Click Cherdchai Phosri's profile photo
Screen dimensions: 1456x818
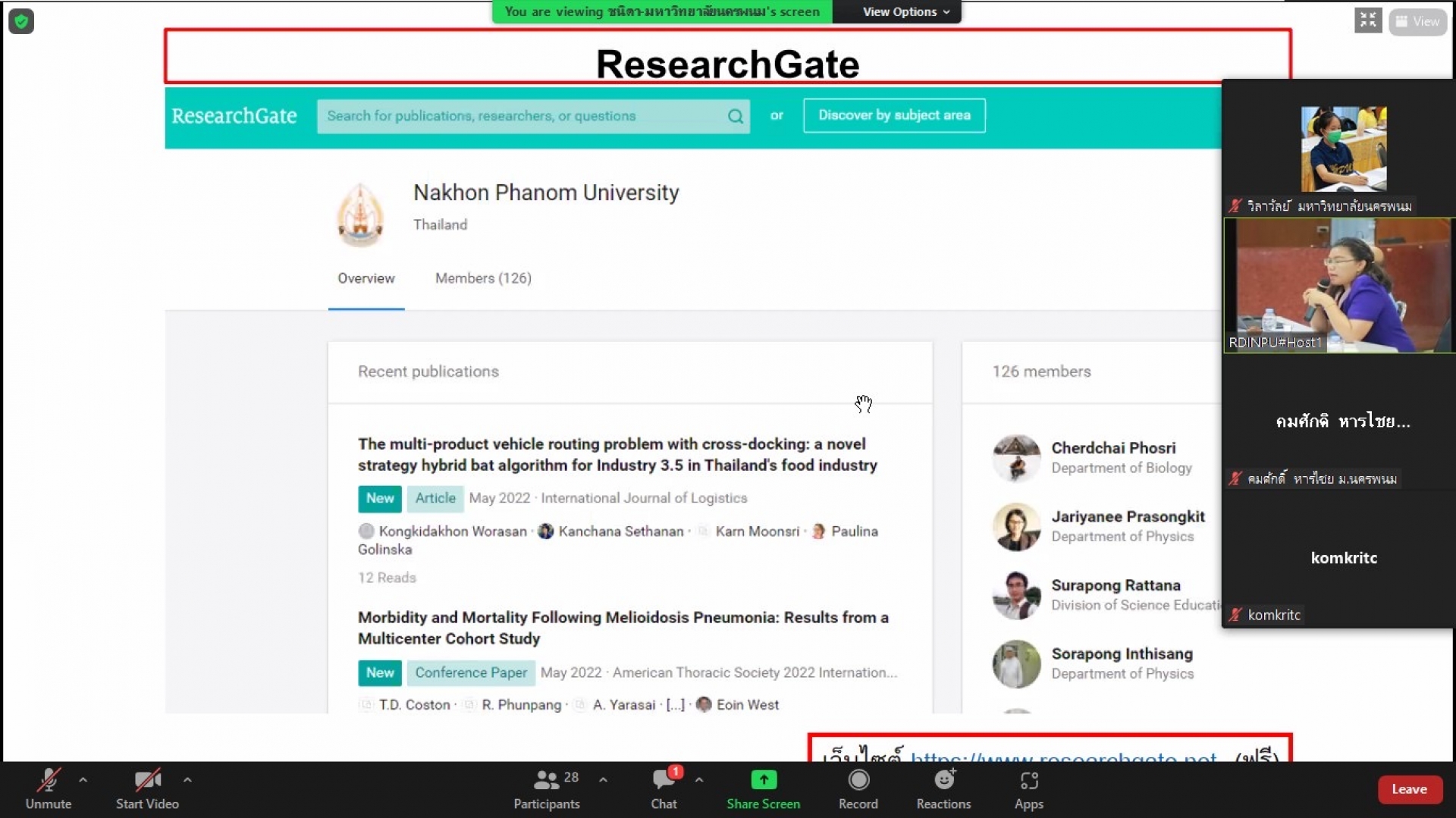coord(1016,458)
